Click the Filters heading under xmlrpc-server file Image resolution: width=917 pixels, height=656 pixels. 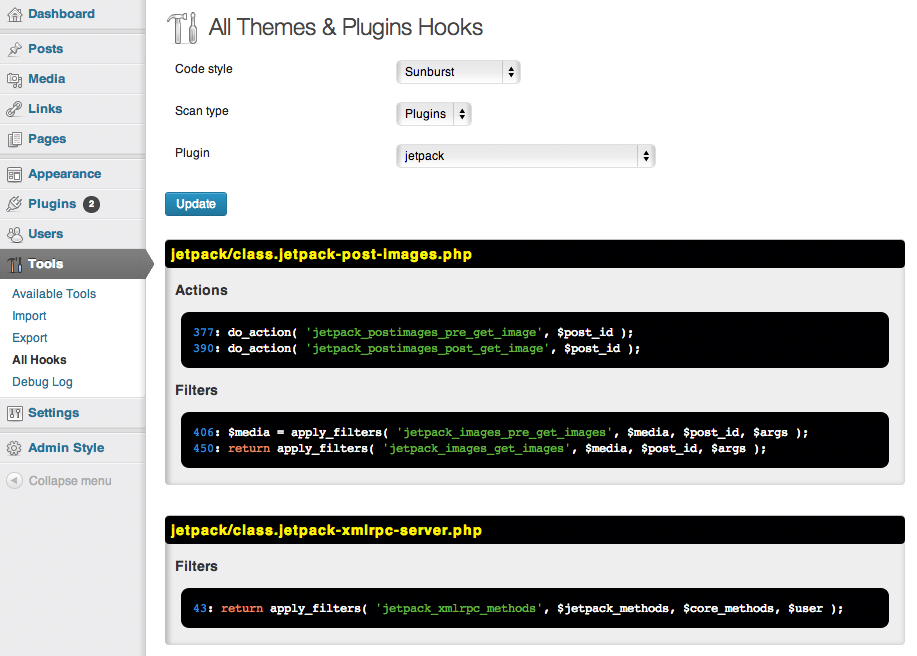coord(196,567)
